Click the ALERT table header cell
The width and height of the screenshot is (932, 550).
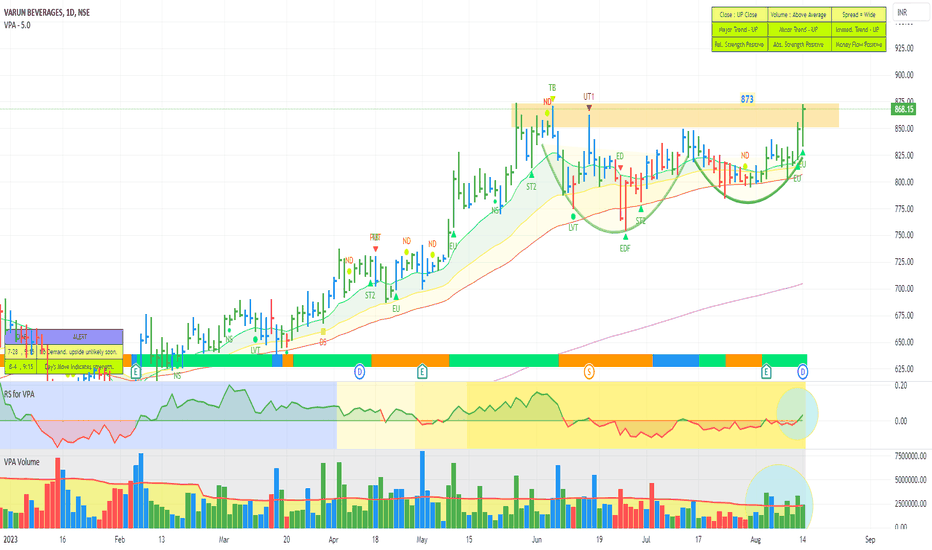coord(80,337)
